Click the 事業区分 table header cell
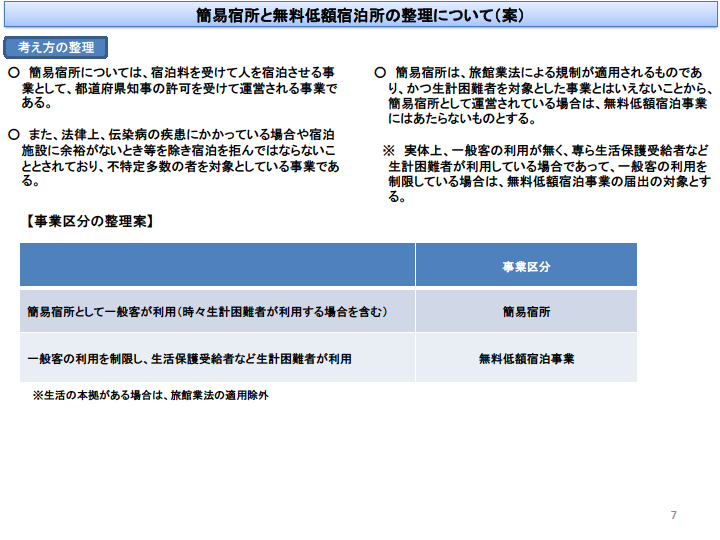 pos(526,264)
